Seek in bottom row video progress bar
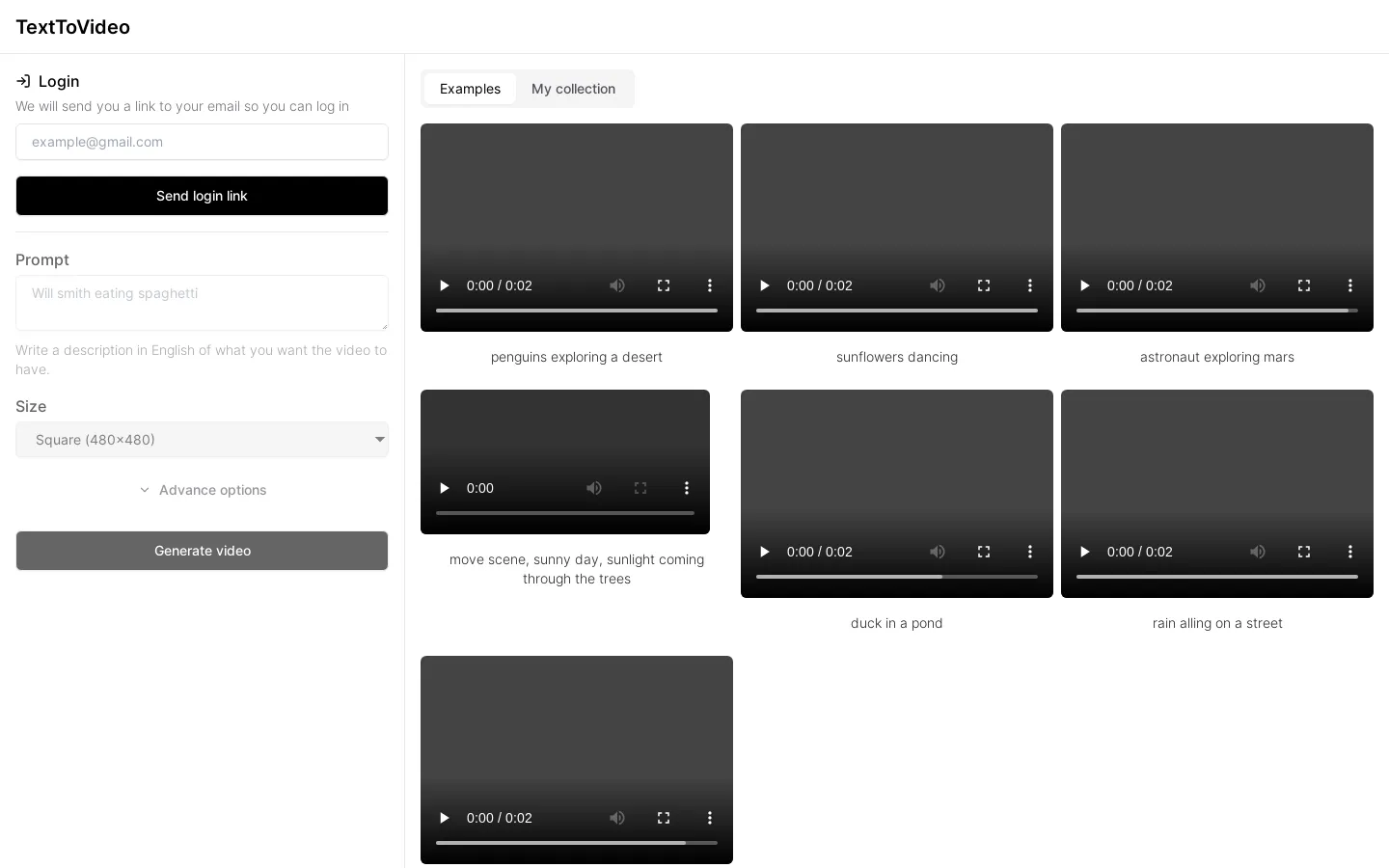This screenshot has width=1389, height=868. (577, 843)
